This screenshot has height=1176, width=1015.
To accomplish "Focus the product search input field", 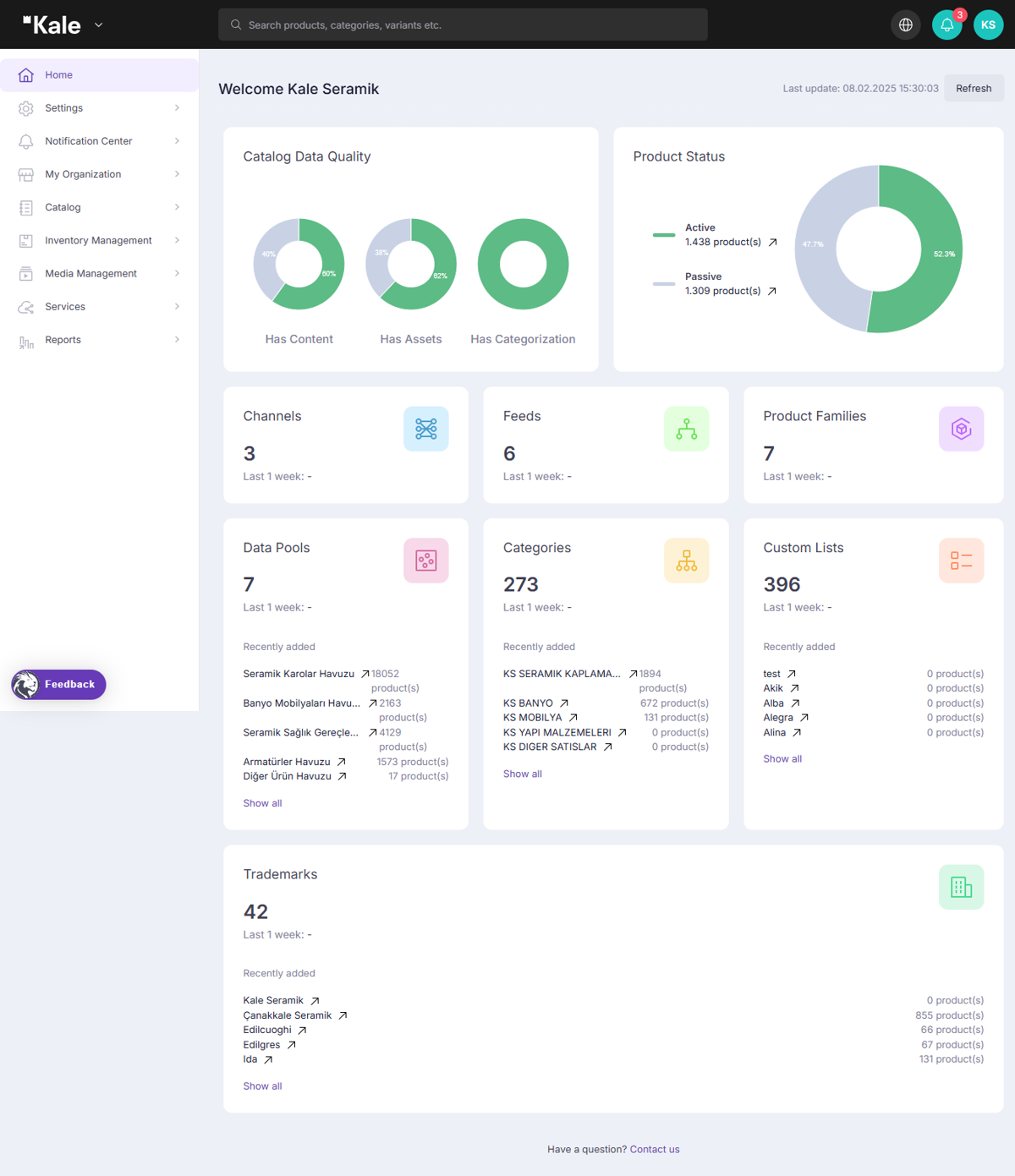I will click(x=463, y=25).
